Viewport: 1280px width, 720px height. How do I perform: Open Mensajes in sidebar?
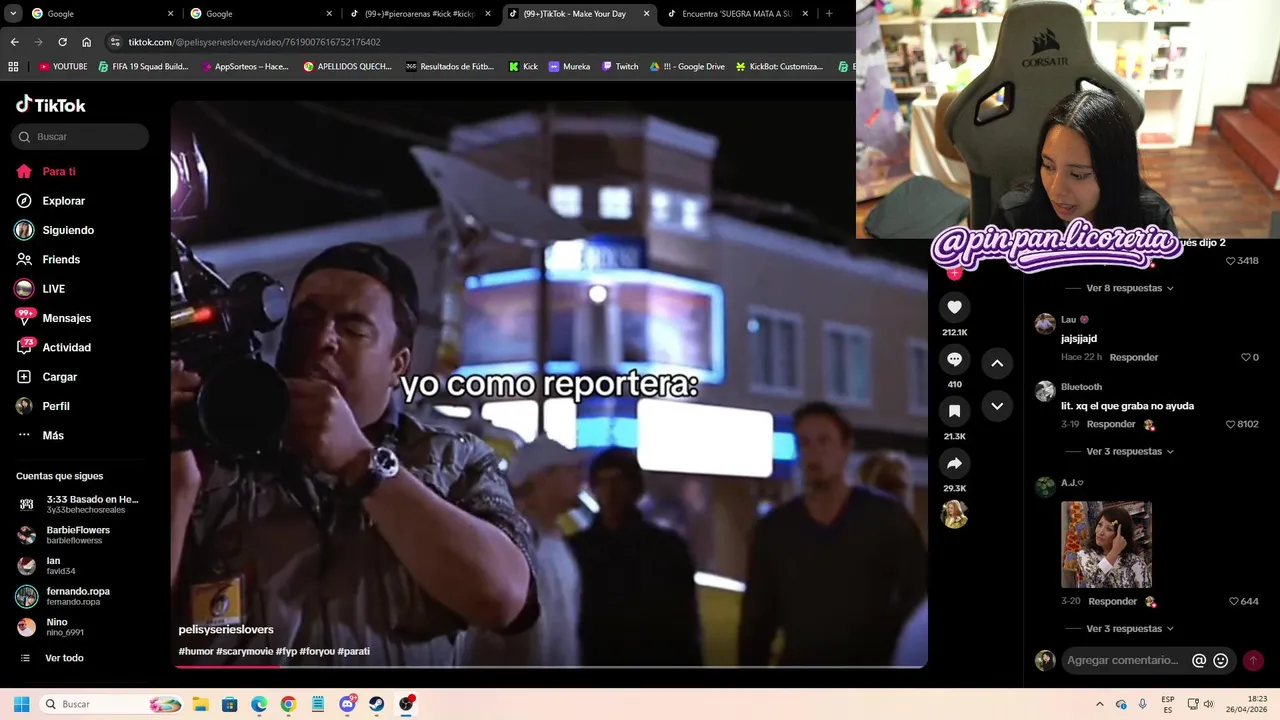click(53, 318)
